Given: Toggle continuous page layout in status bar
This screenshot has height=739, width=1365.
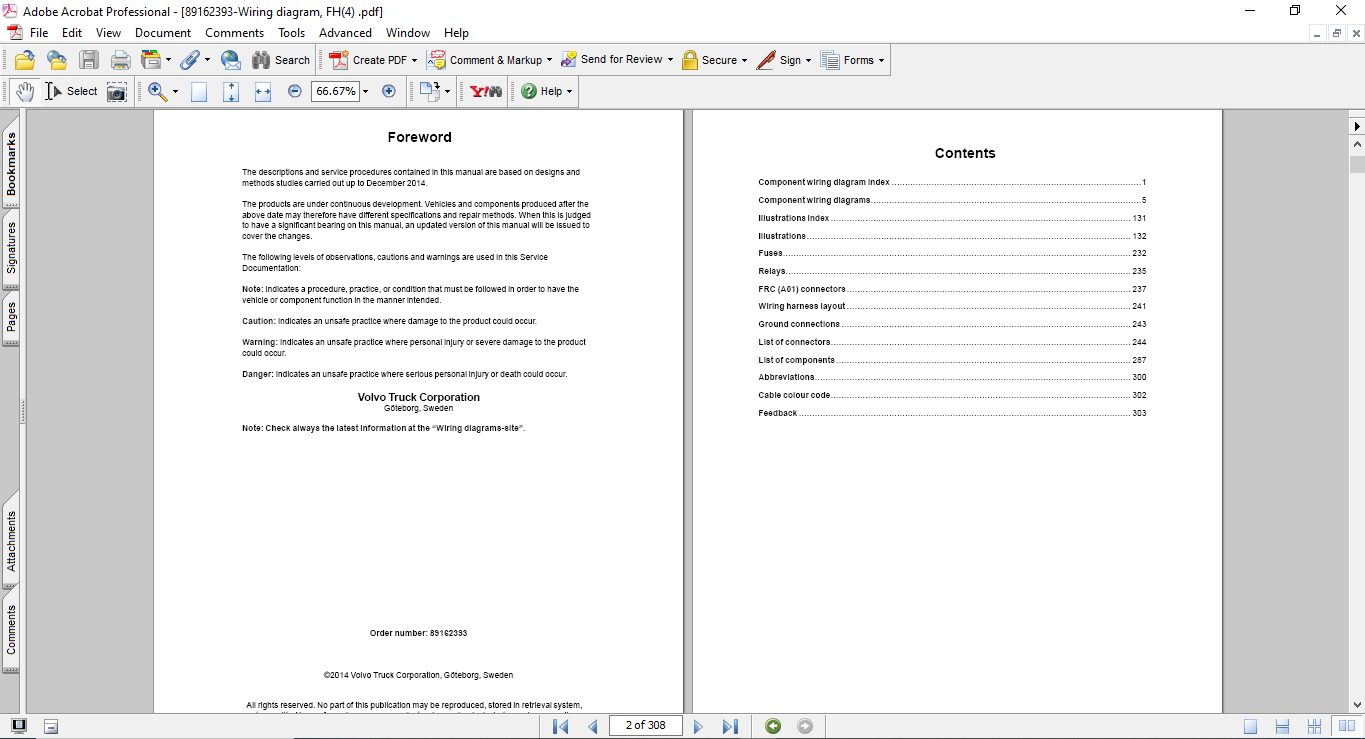Looking at the screenshot, I should click(1283, 726).
